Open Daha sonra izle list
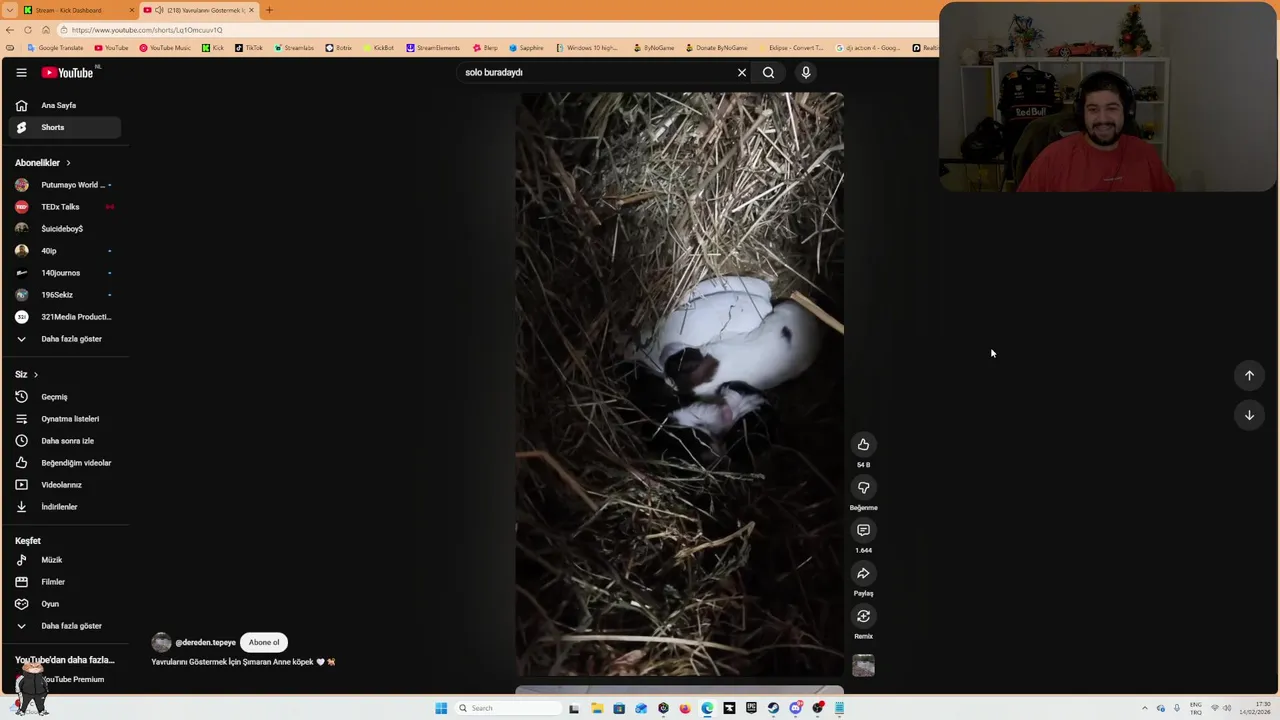 (64, 441)
